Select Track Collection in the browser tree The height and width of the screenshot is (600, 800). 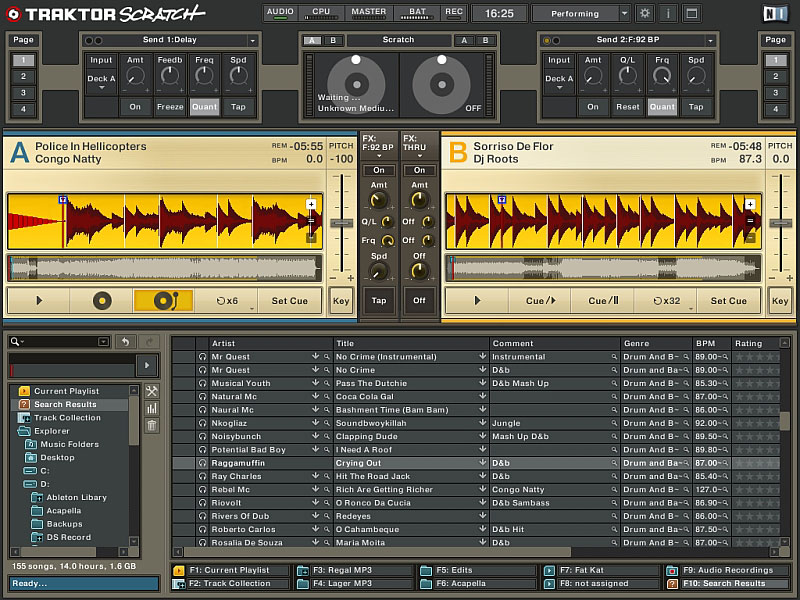point(67,418)
